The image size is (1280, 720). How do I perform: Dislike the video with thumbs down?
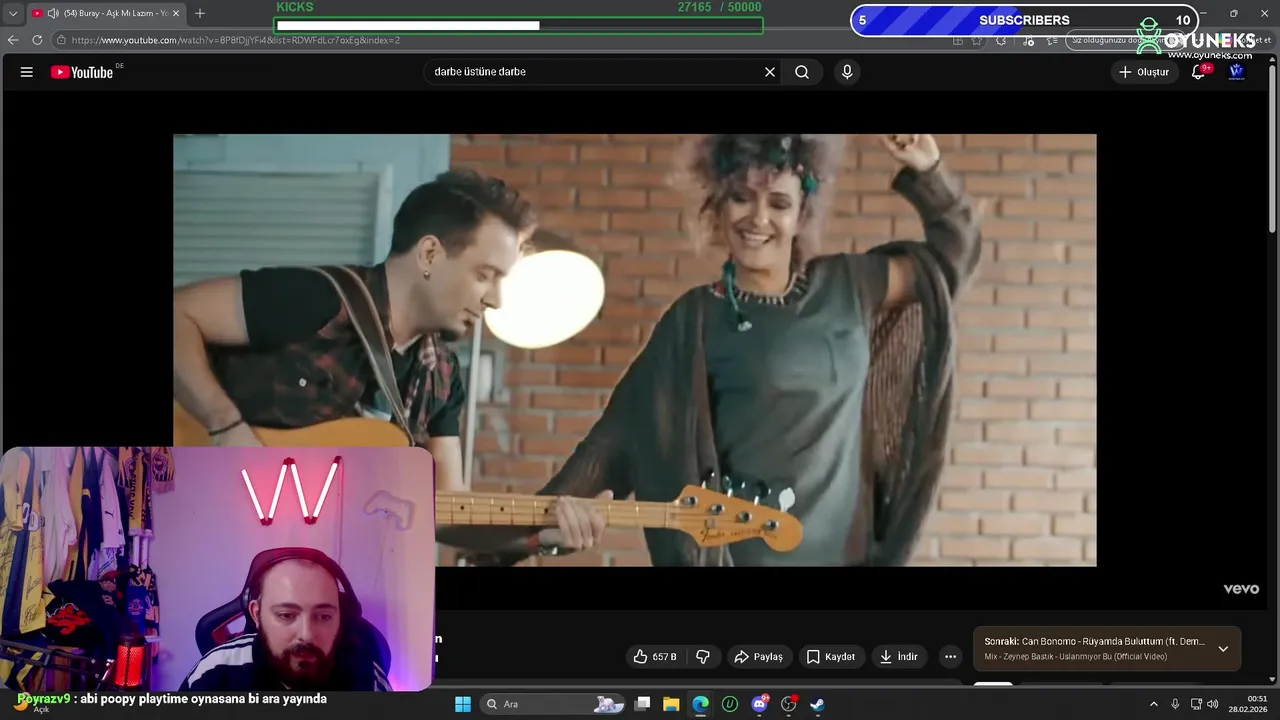tap(703, 657)
